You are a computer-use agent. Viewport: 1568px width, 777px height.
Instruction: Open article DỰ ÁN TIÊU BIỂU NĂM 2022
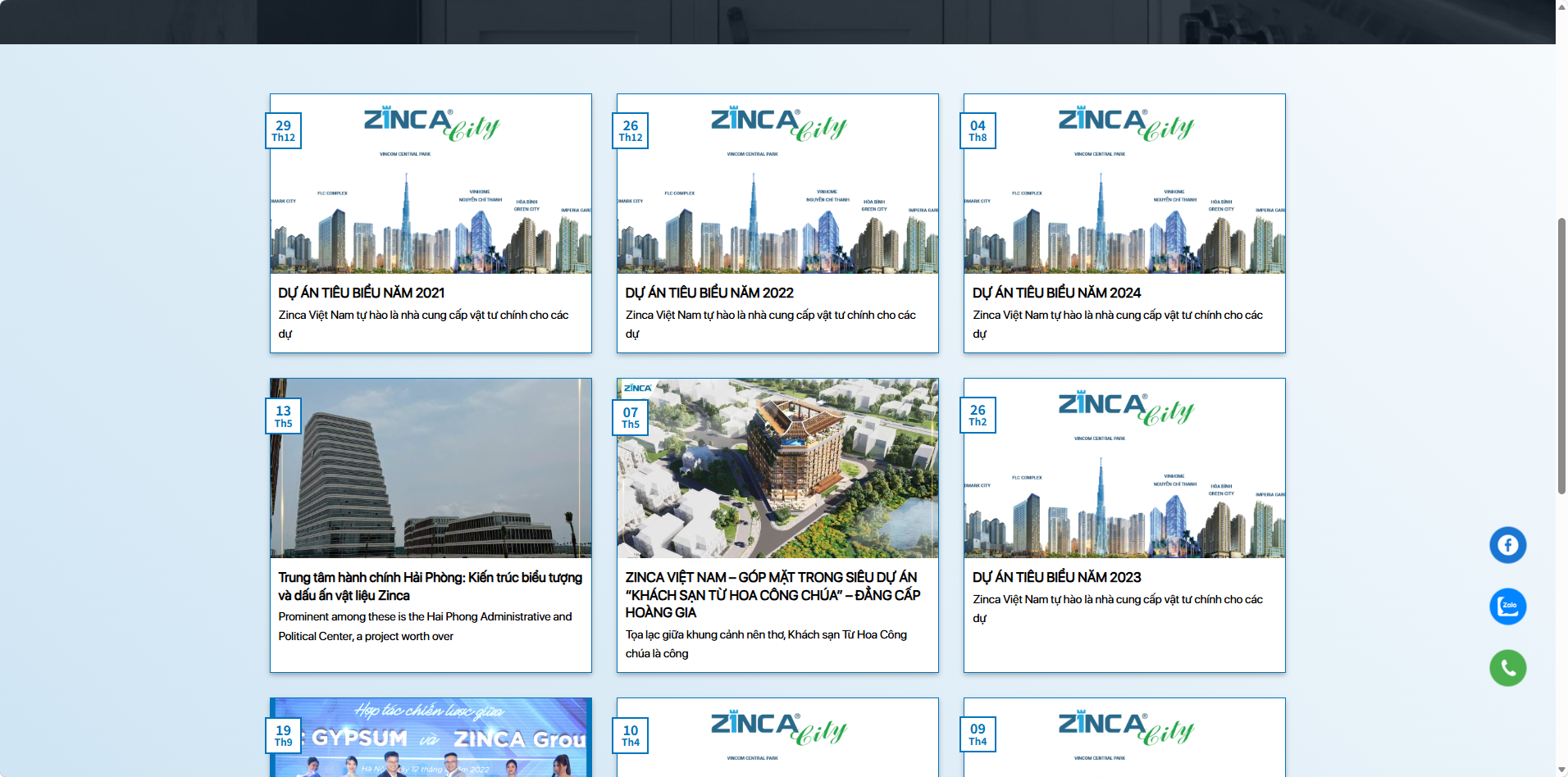pyautogui.click(x=709, y=293)
